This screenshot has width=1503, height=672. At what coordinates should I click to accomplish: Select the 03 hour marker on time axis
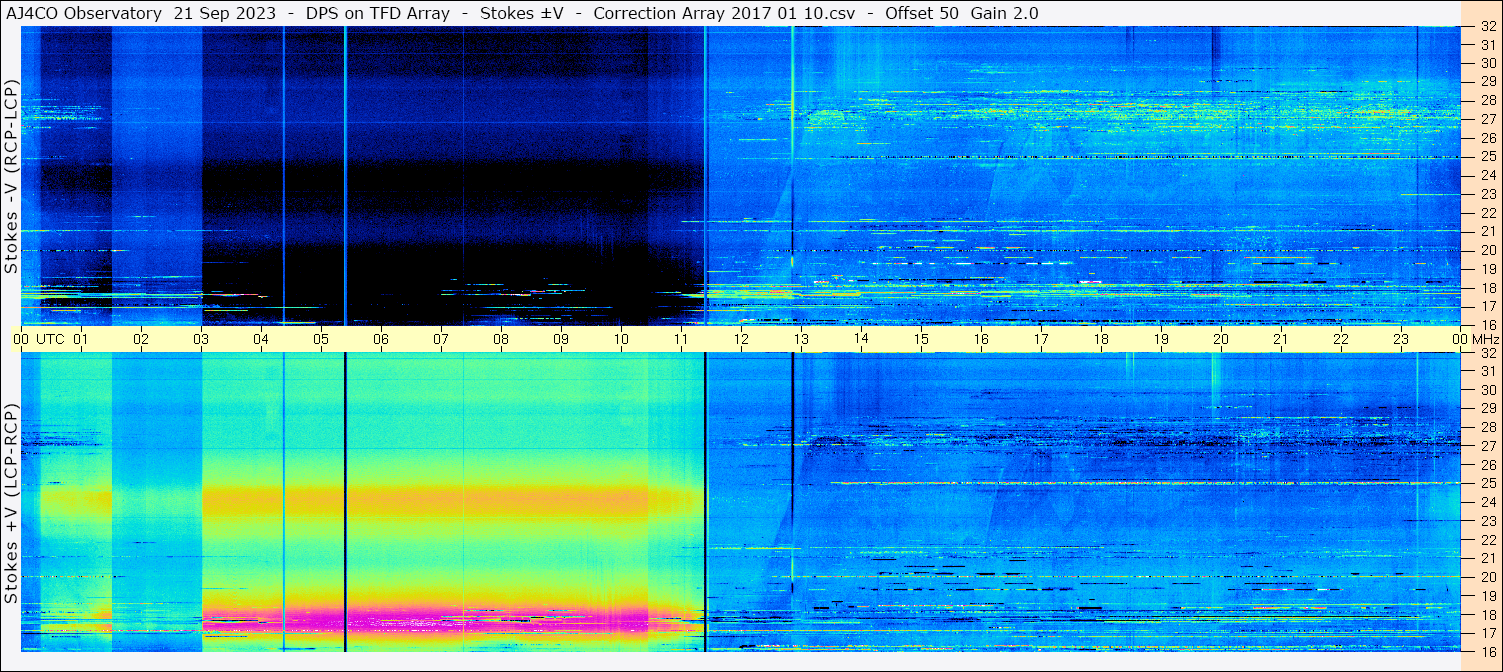201,339
